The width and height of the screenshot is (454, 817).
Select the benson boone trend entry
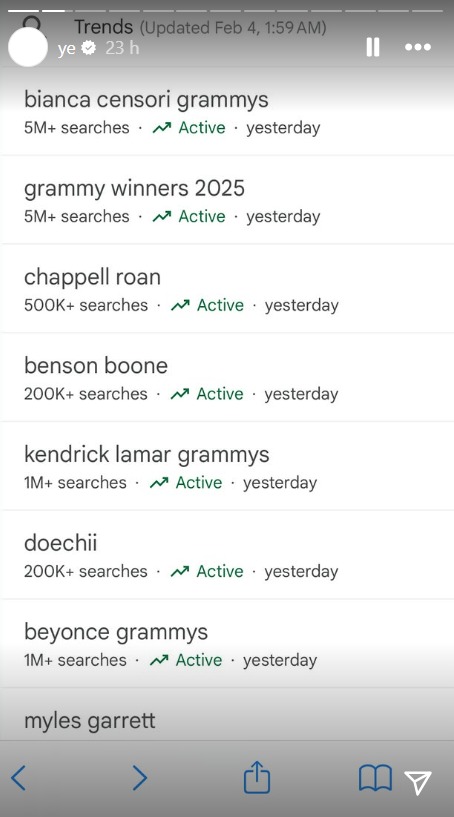[227, 377]
